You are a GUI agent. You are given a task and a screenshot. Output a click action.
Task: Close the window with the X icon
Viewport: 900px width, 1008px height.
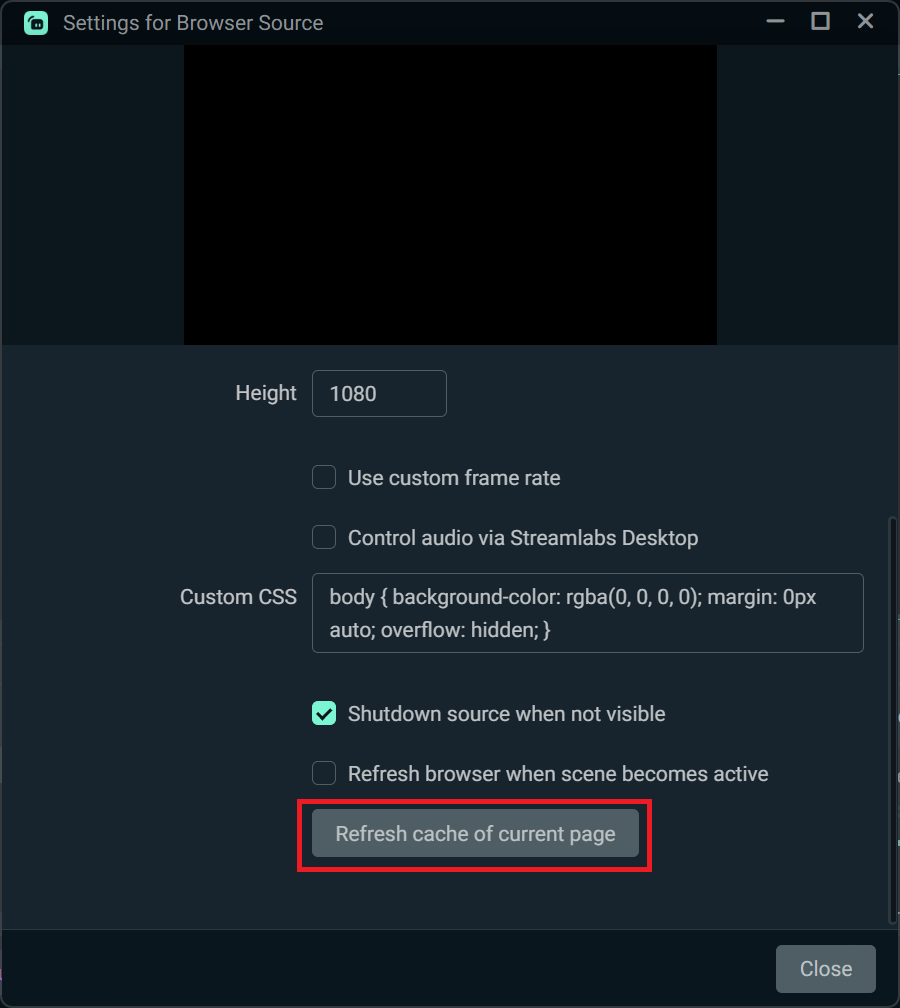865,21
